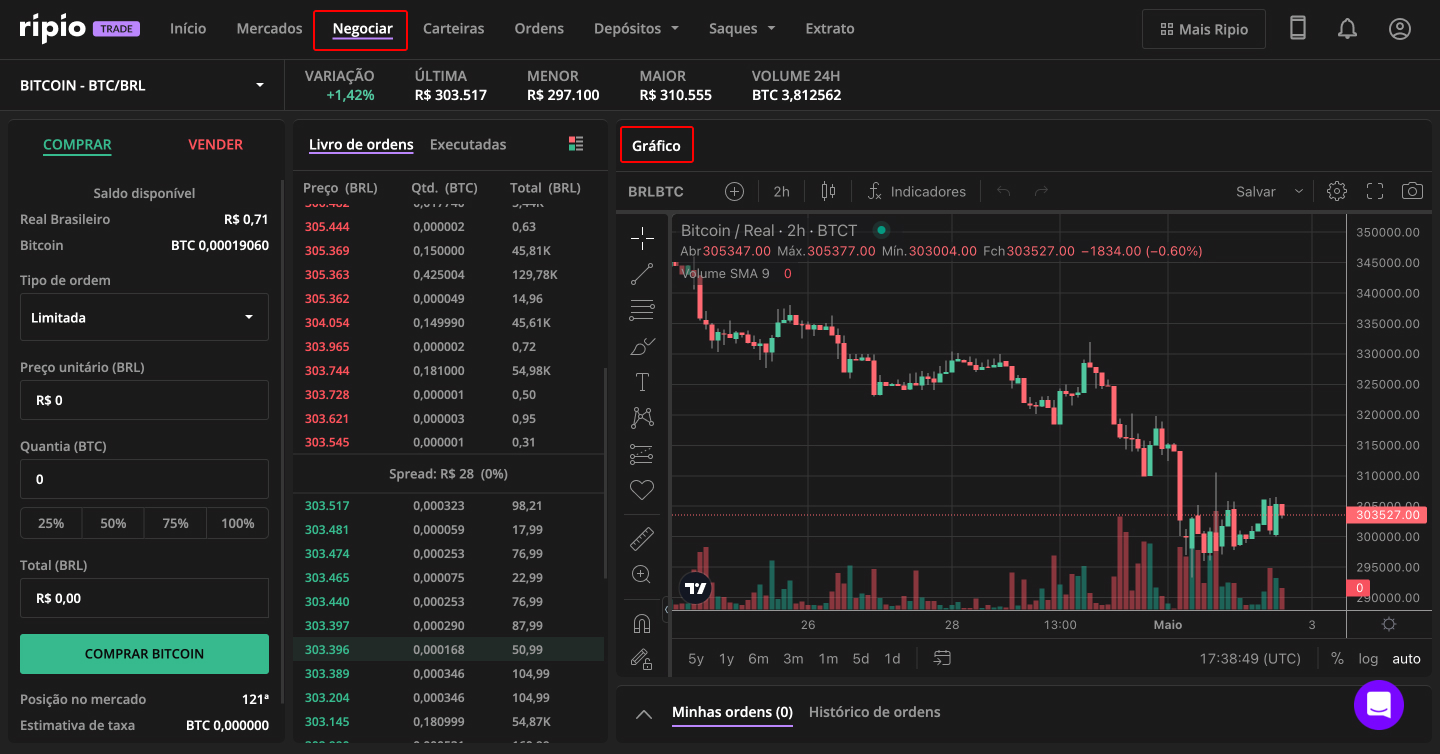Viewport: 1440px width, 754px height.
Task: Open the 2h interval selector
Action: pyautogui.click(x=781, y=191)
